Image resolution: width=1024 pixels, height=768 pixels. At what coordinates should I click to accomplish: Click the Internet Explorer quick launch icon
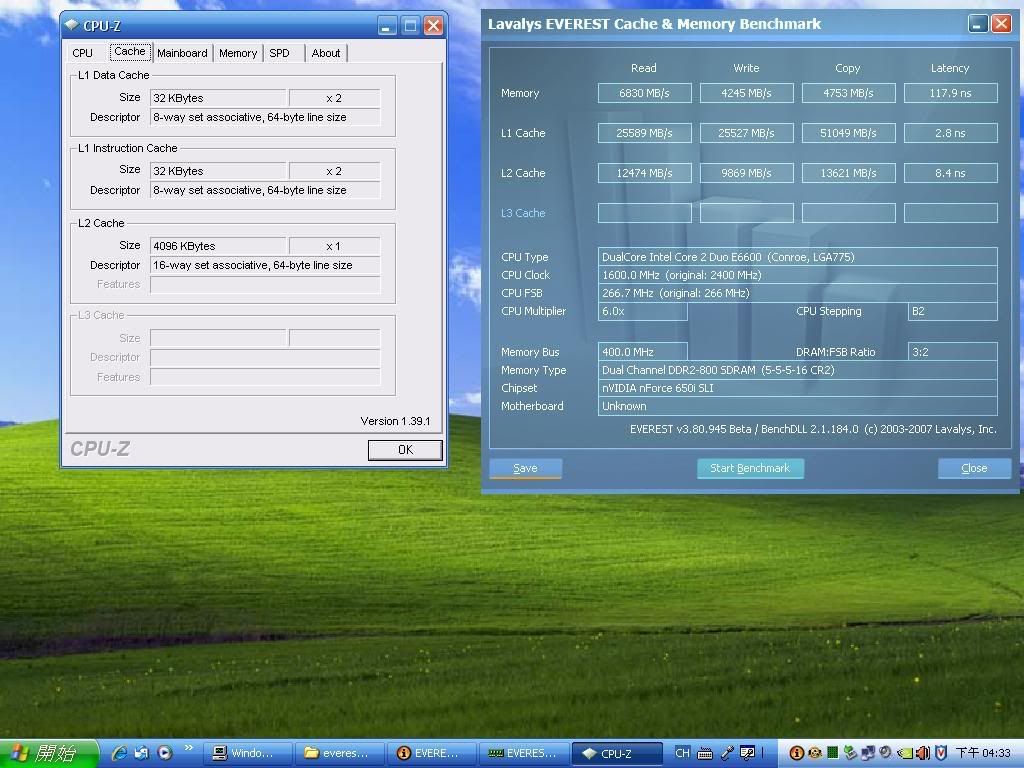pos(119,753)
